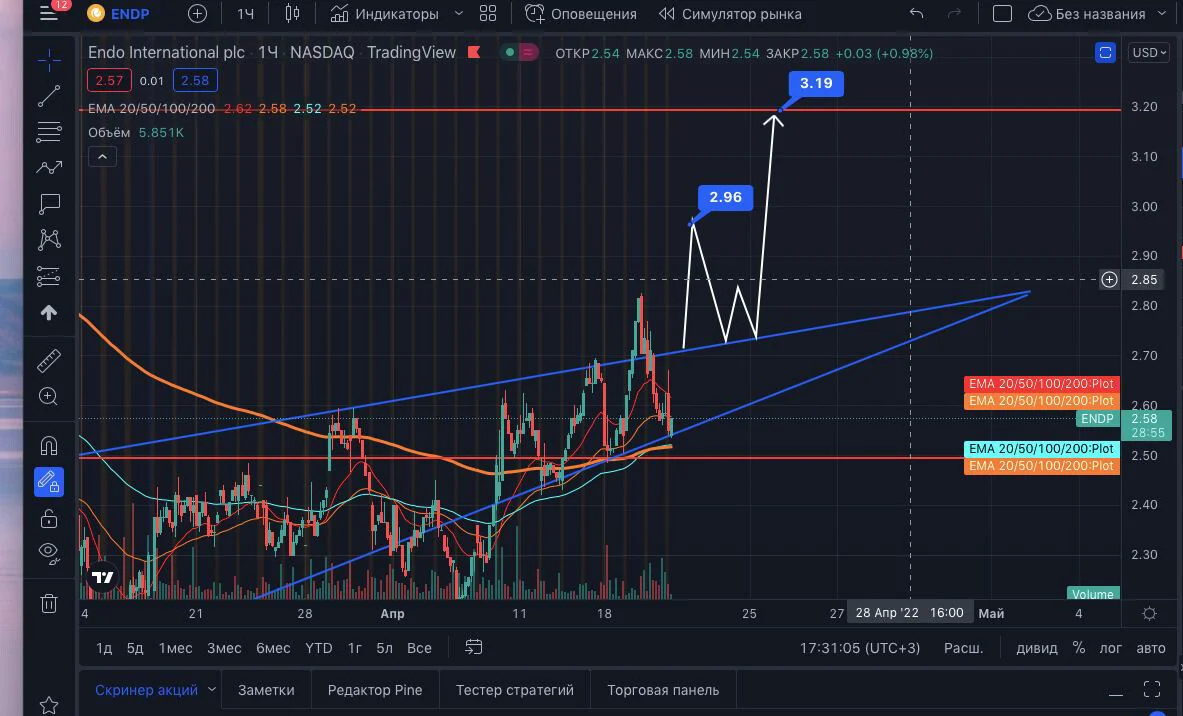Open Fibonacci and Gann tools
The width and height of the screenshot is (1183, 716).
tap(49, 132)
